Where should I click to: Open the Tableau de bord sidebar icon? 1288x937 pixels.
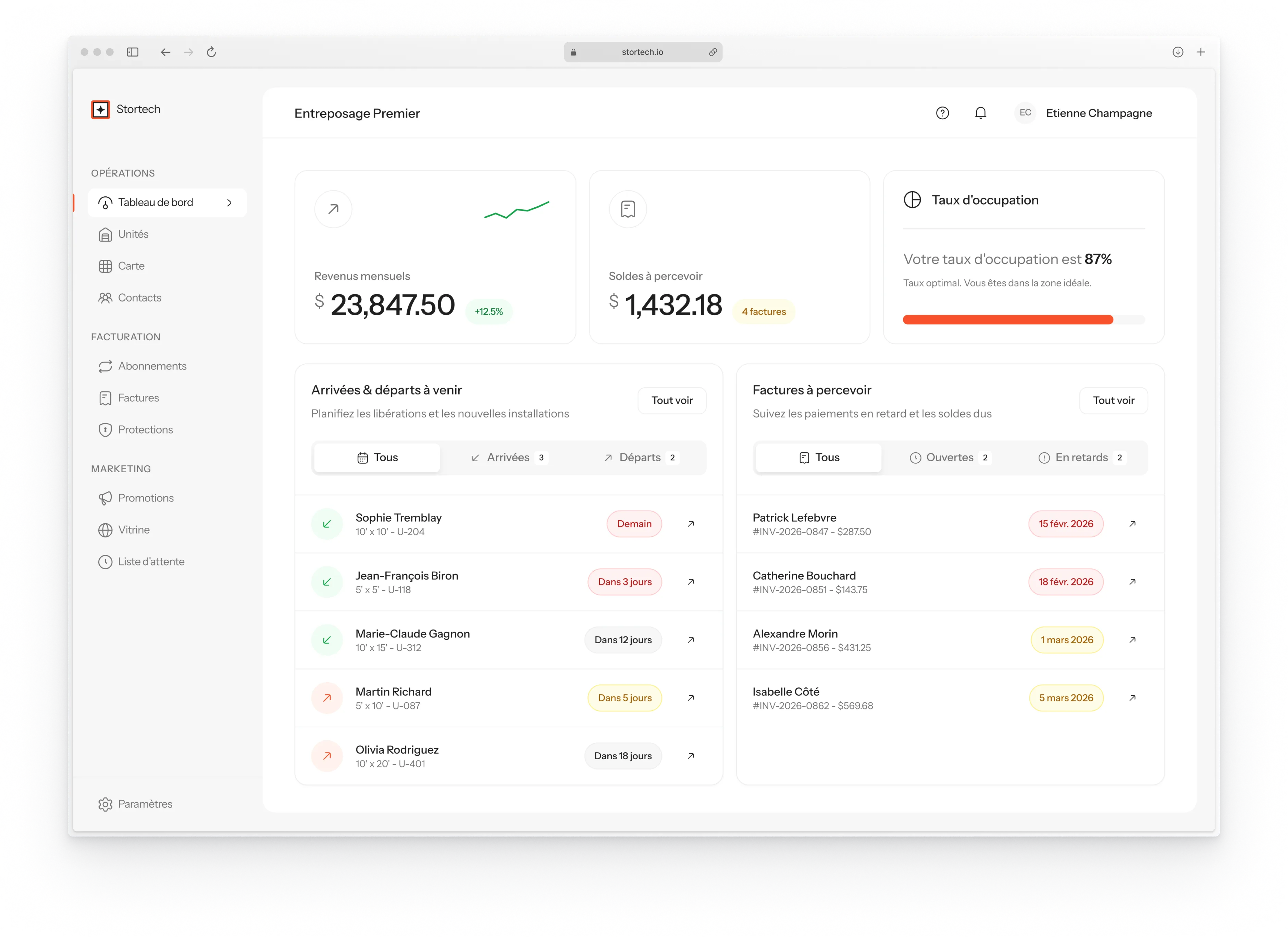point(105,202)
